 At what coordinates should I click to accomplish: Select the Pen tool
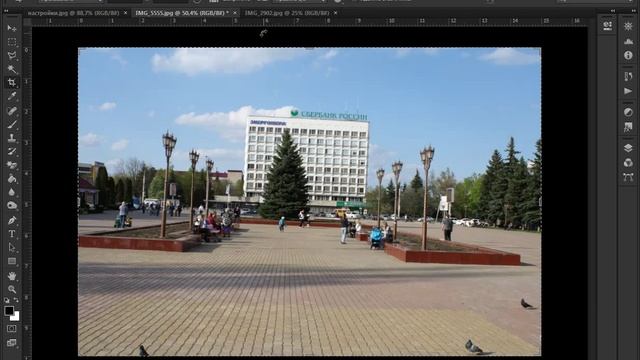click(12, 220)
